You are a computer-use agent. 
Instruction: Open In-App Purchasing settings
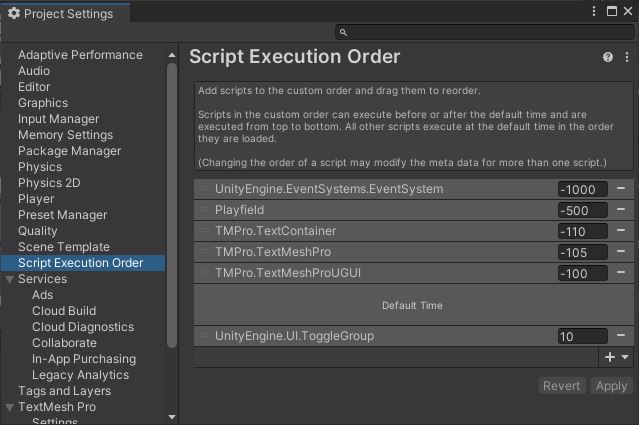(84, 359)
